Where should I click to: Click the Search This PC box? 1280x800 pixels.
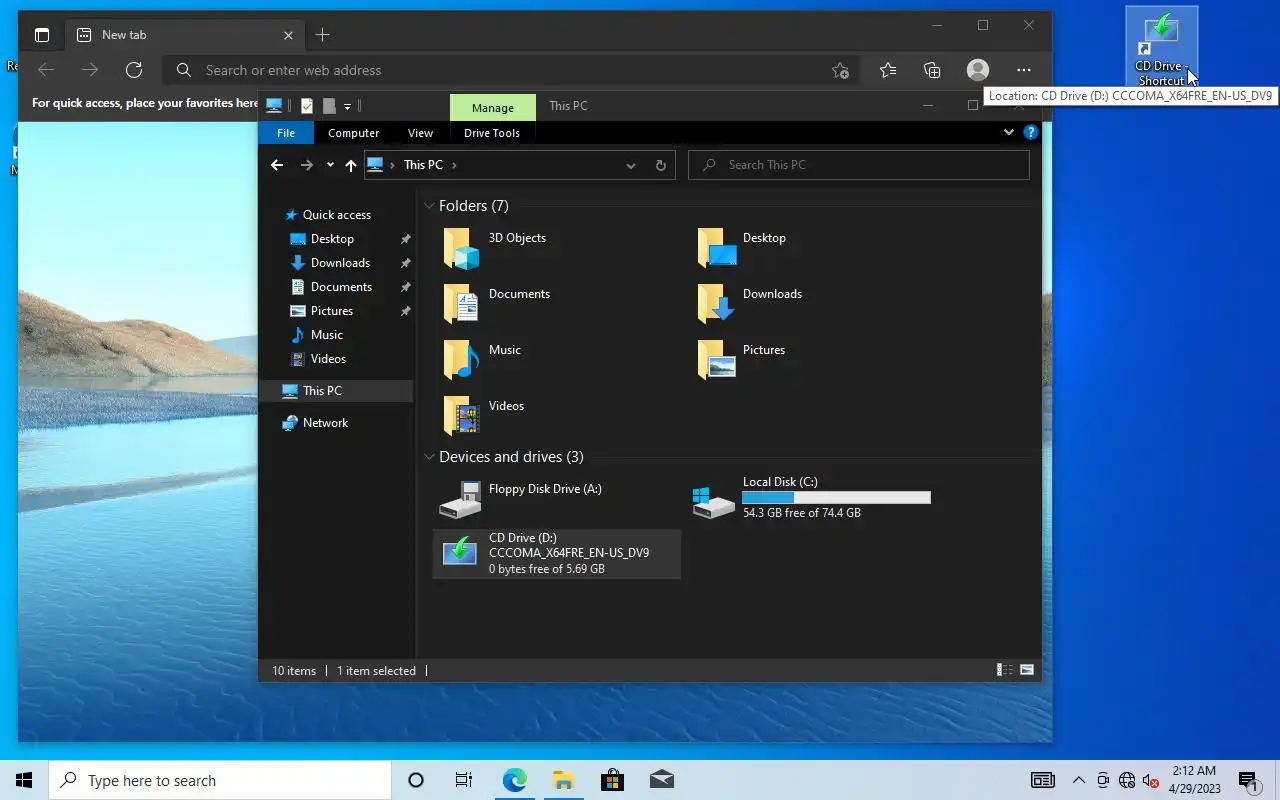pos(859,165)
